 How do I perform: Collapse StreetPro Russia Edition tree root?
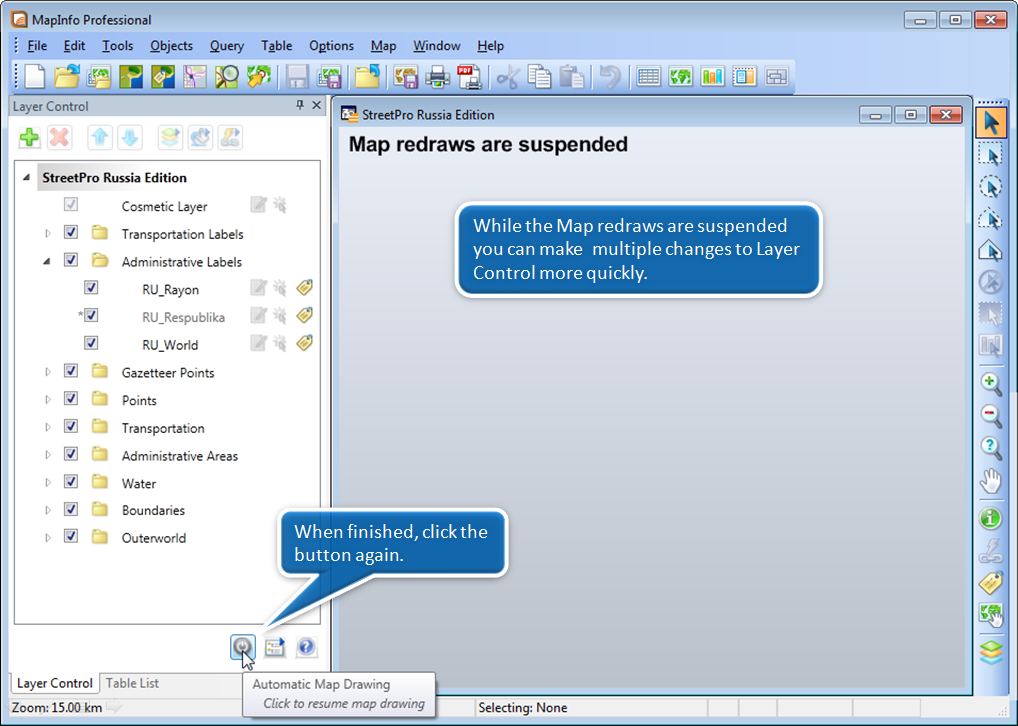(x=27, y=177)
